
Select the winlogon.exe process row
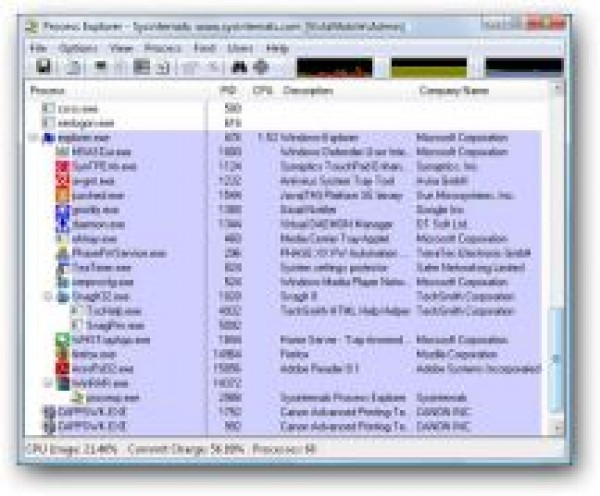click(284, 123)
